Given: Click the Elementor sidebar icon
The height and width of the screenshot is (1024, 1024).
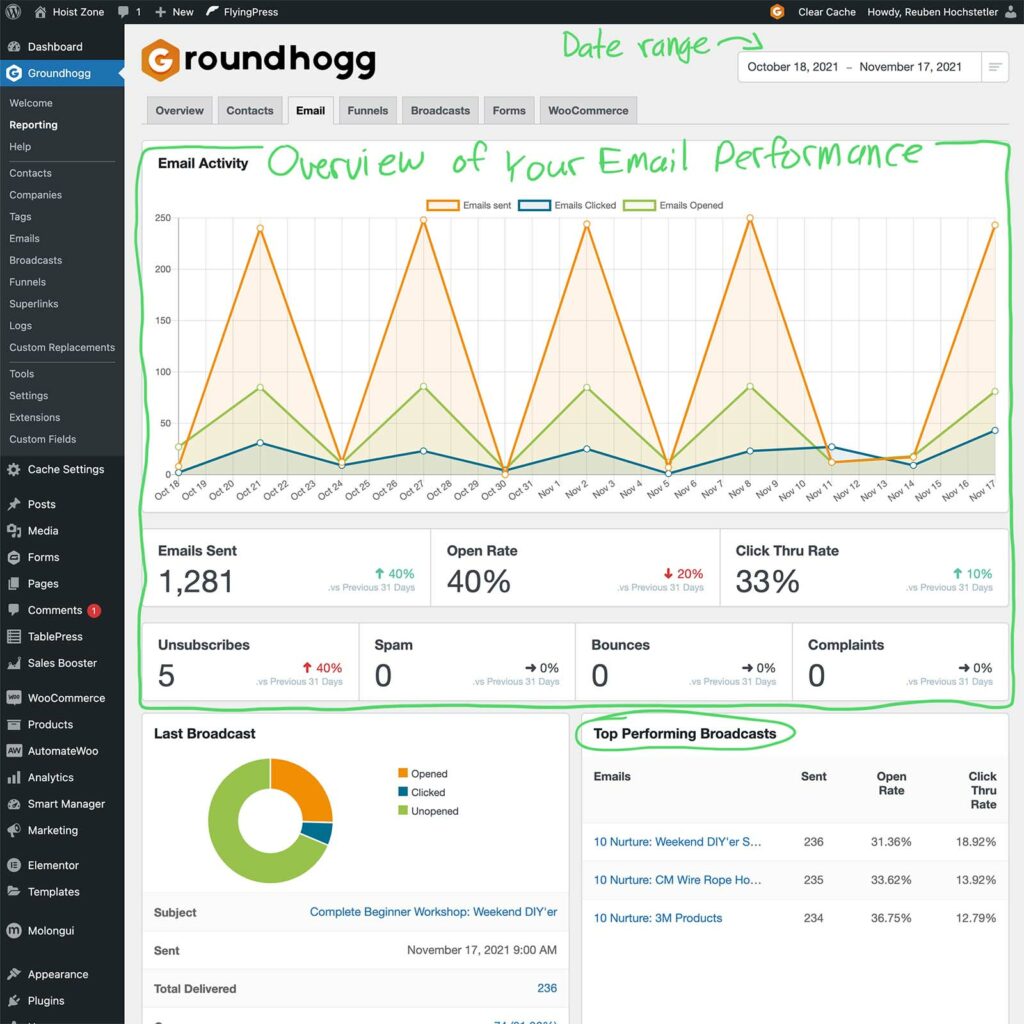Looking at the screenshot, I should coord(14,865).
